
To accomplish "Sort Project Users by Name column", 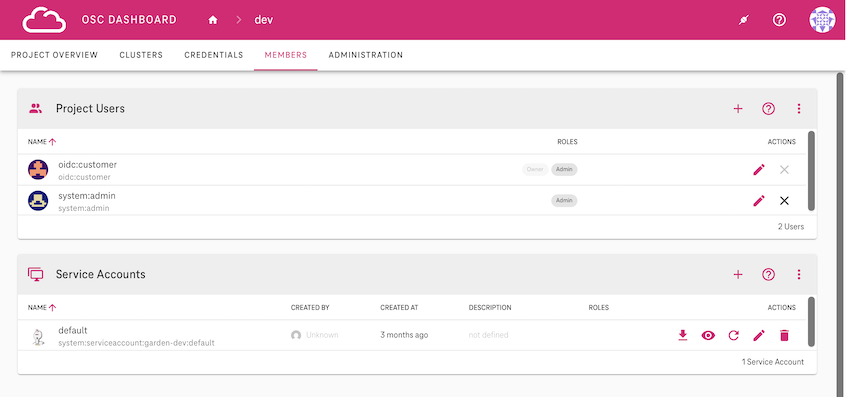I will coord(42,142).
